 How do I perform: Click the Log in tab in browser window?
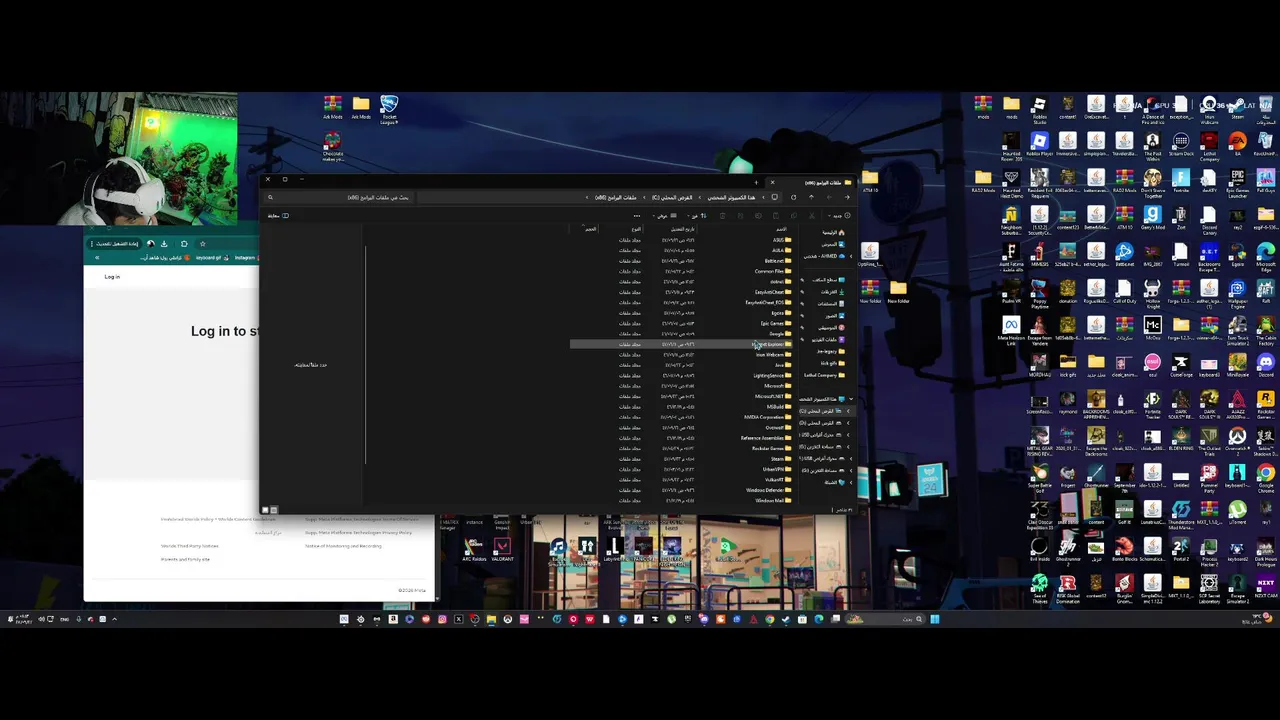click(112, 276)
